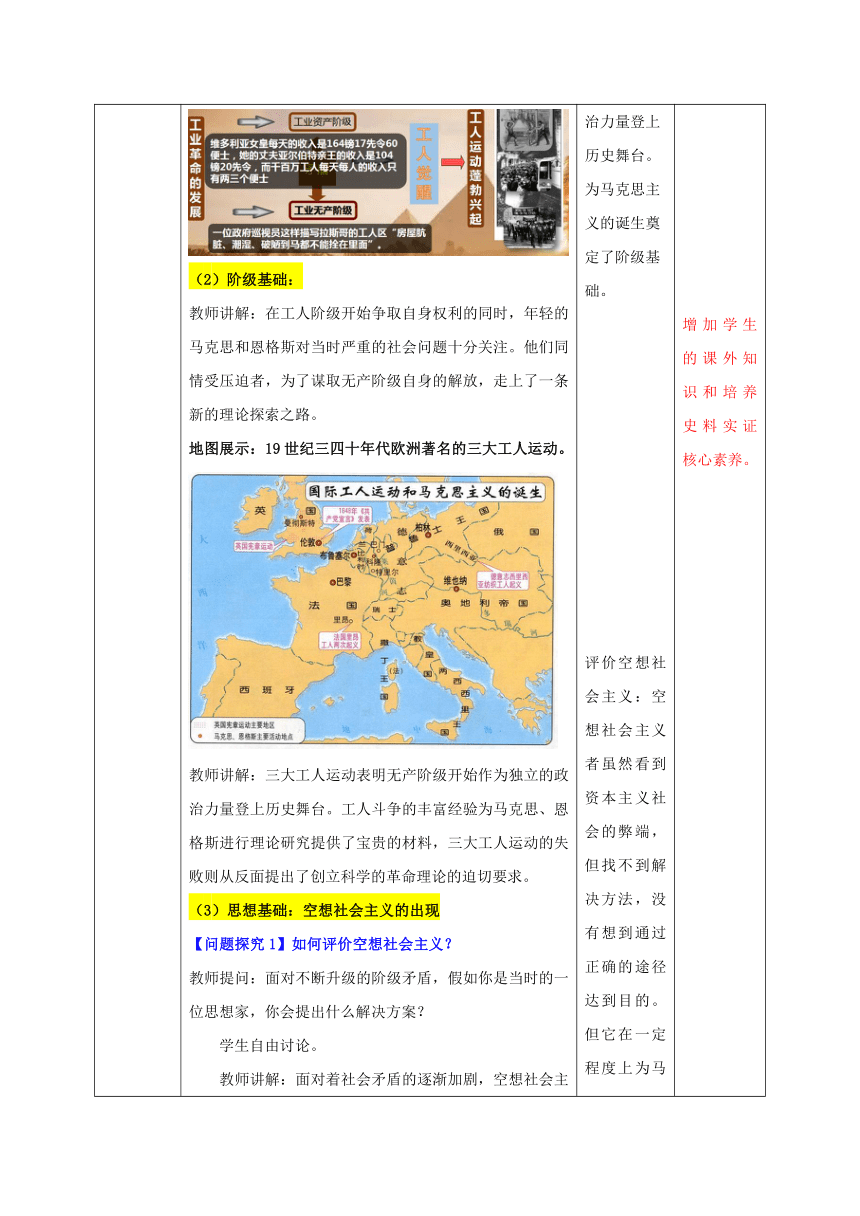Click the line '位思想家,你会提出什么解决方案?'

305,1011
